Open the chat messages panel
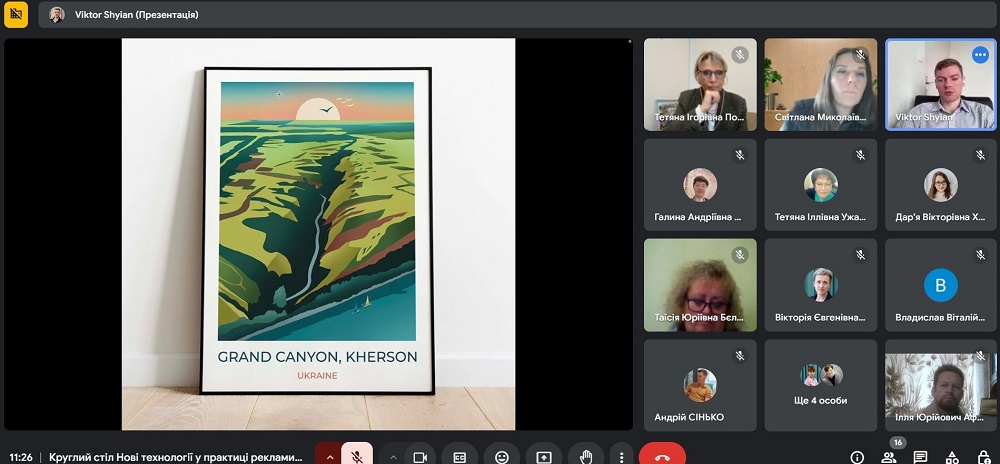The height and width of the screenshot is (464, 1000). [x=920, y=457]
